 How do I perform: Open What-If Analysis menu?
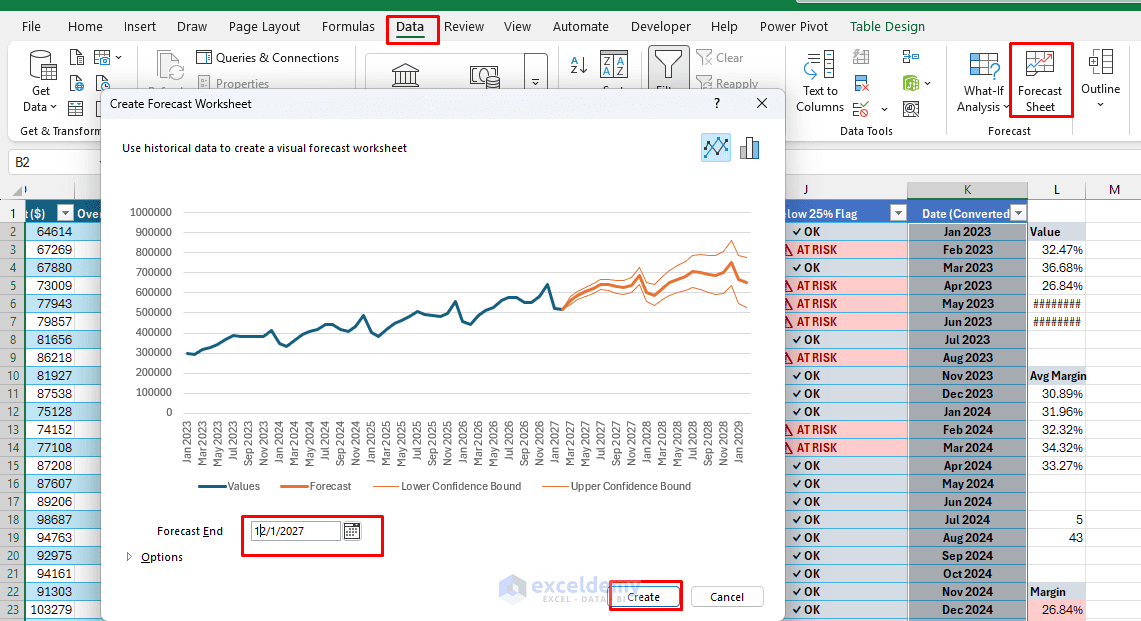click(983, 82)
